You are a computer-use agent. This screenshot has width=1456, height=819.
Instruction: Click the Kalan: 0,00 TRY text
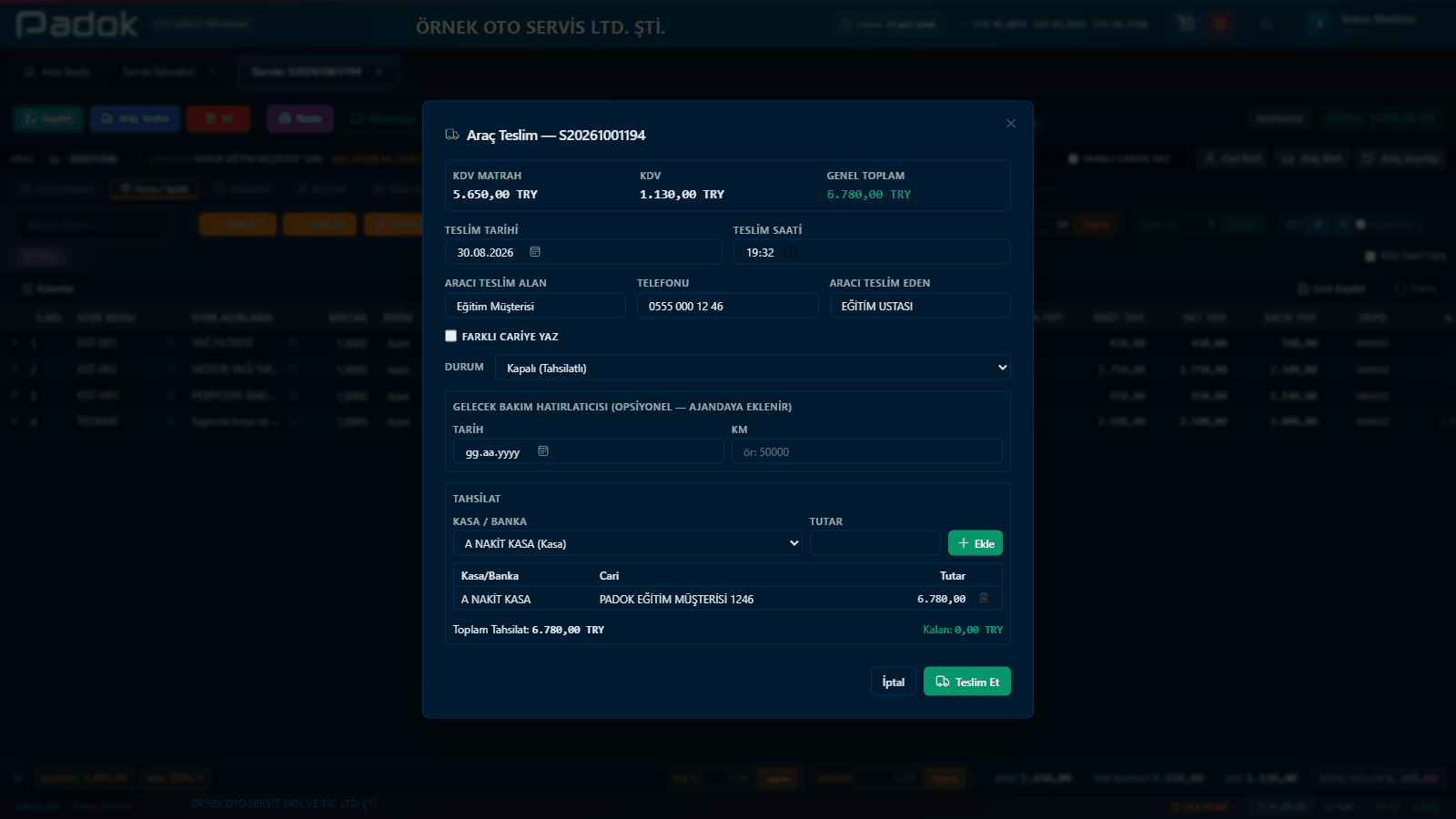[x=963, y=630]
